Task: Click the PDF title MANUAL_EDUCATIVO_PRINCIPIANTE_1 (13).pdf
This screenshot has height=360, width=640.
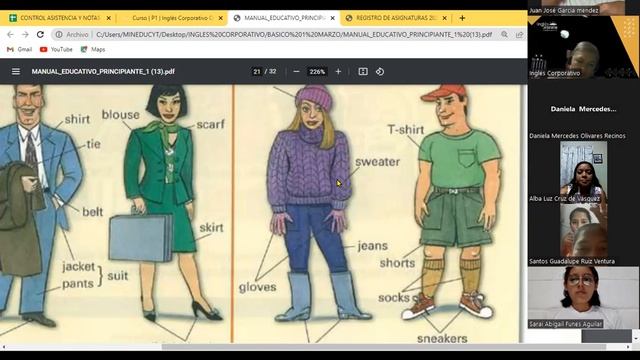Action: [103, 71]
